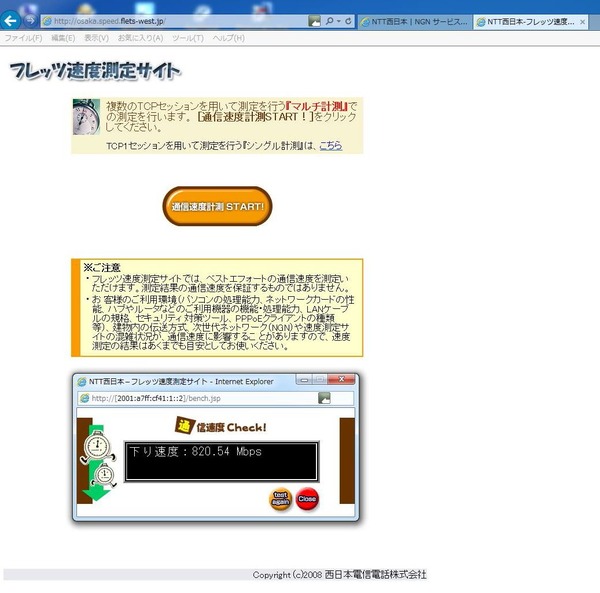Close the NTT西日本-フレッツ速度 tab
Viewport: 600px width, 593px height.
tap(582, 22)
